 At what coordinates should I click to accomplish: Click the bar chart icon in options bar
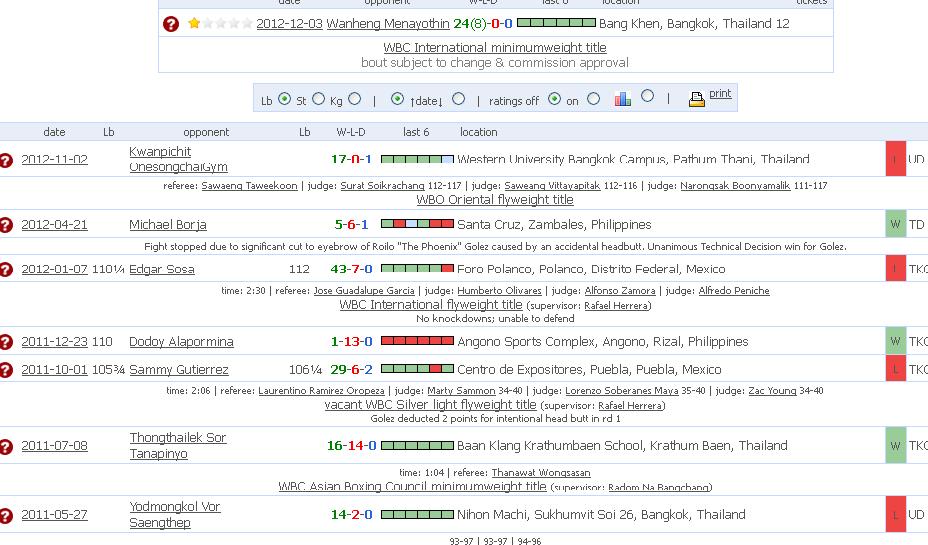(623, 99)
